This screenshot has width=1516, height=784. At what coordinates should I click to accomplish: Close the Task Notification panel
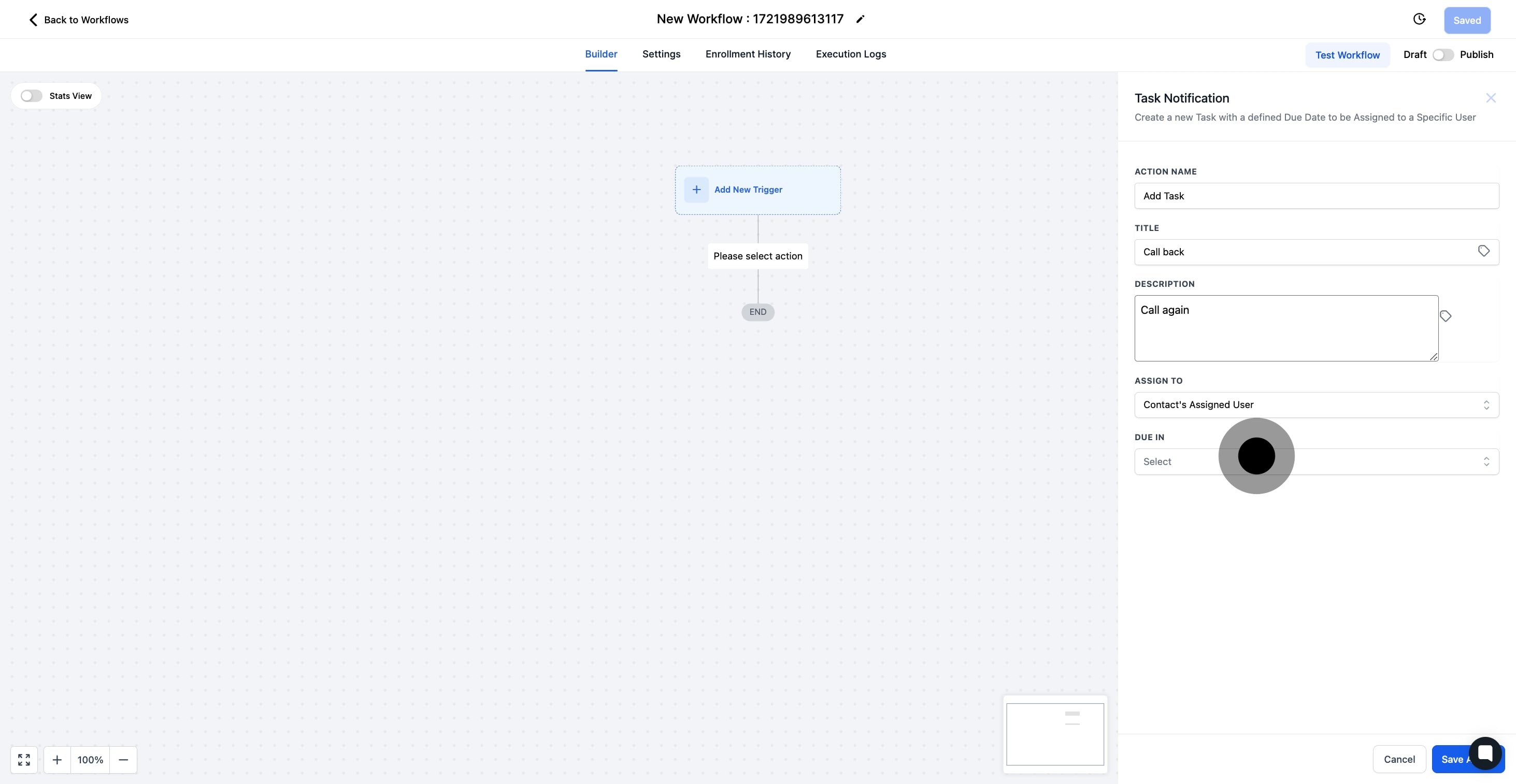click(x=1490, y=98)
